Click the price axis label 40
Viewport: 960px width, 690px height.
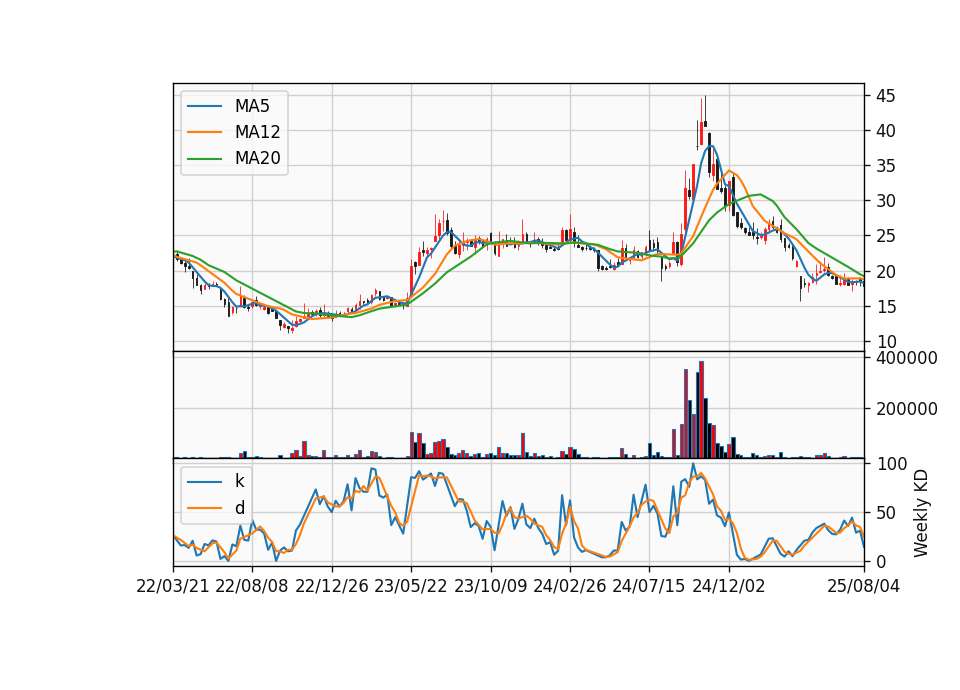tap(885, 131)
